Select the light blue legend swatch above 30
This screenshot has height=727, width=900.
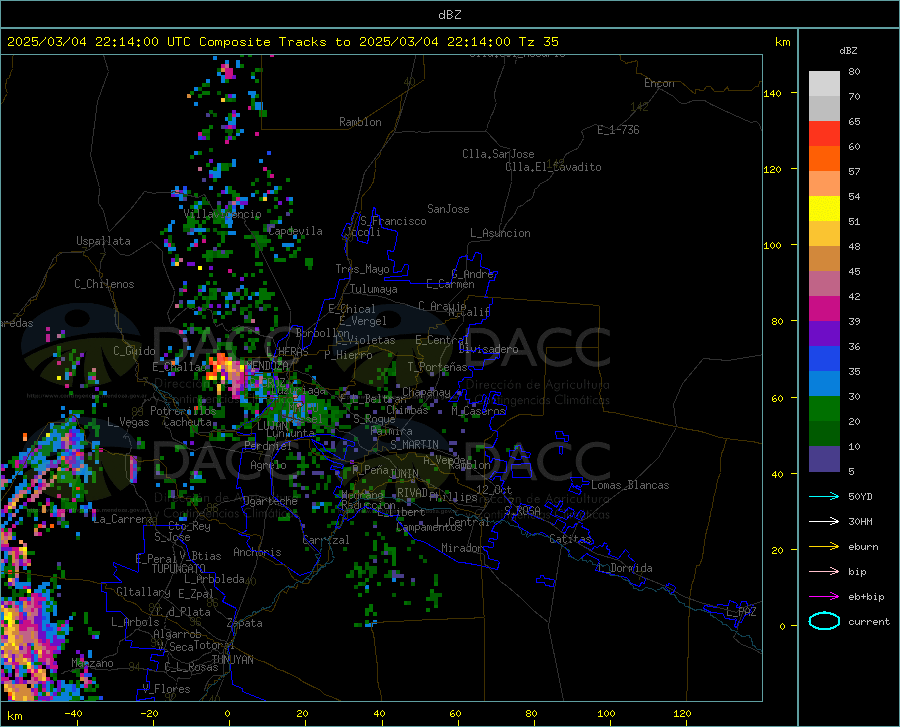[824, 384]
